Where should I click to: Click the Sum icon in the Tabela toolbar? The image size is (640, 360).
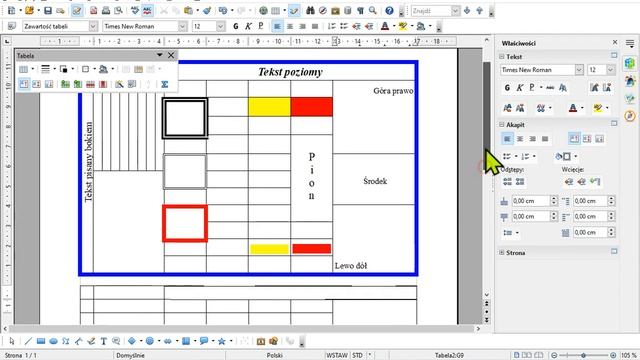point(164,84)
